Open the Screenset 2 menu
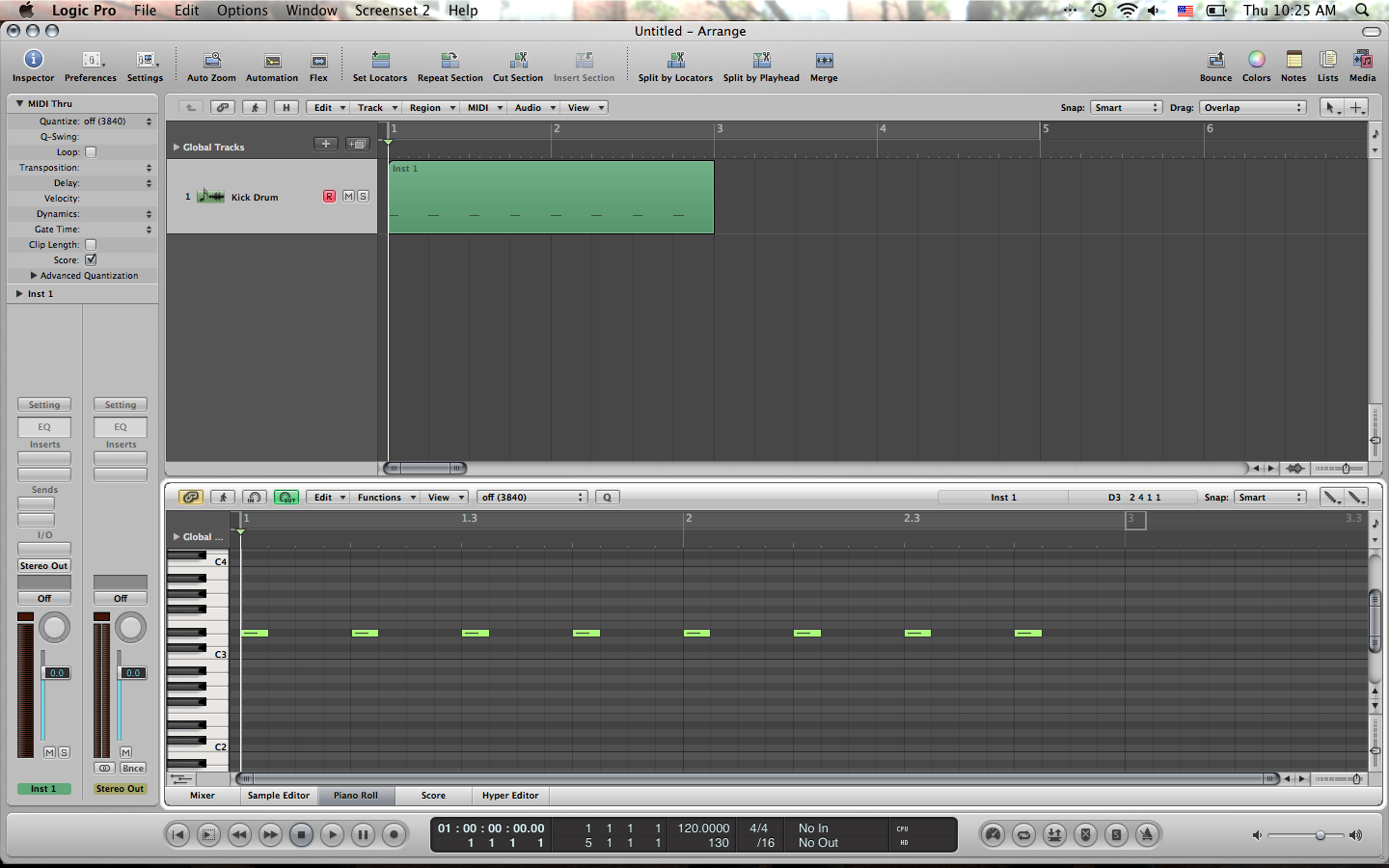 point(392,11)
